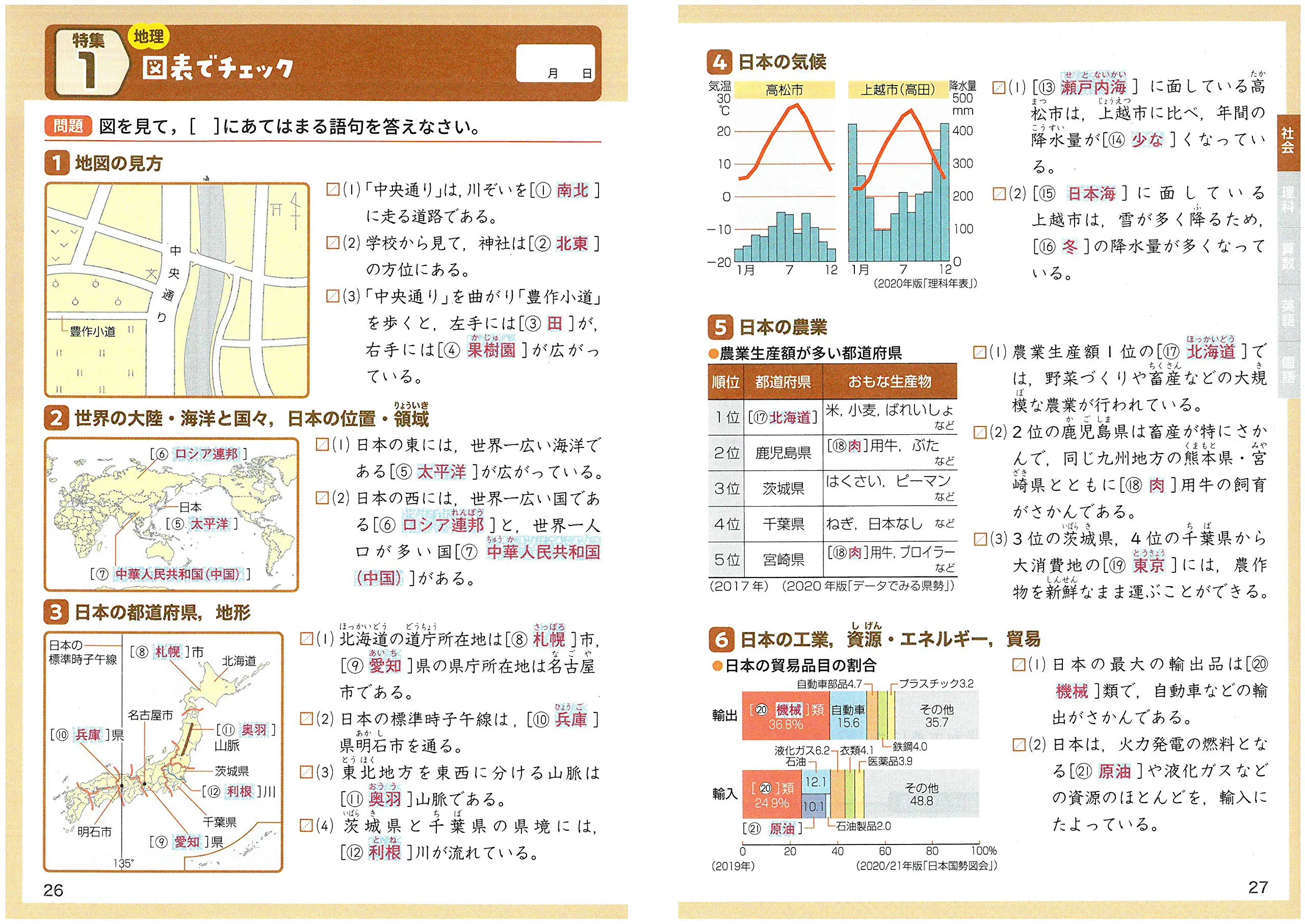This screenshot has width=1305, height=924.
Task: Click the town map with 中央通り
Action: (176, 289)
